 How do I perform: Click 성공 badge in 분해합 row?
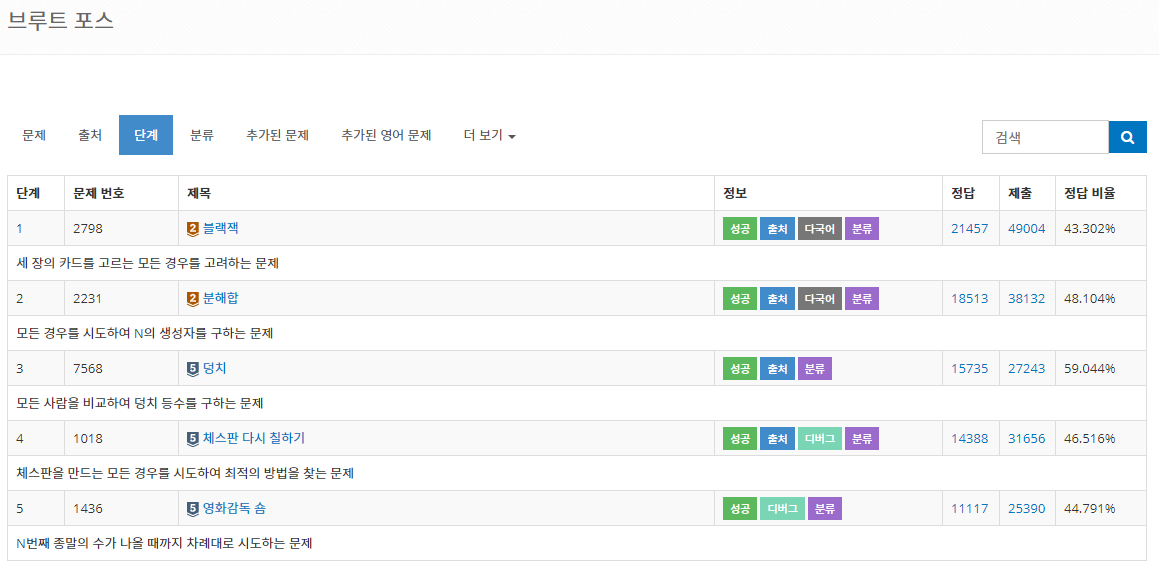(740, 298)
